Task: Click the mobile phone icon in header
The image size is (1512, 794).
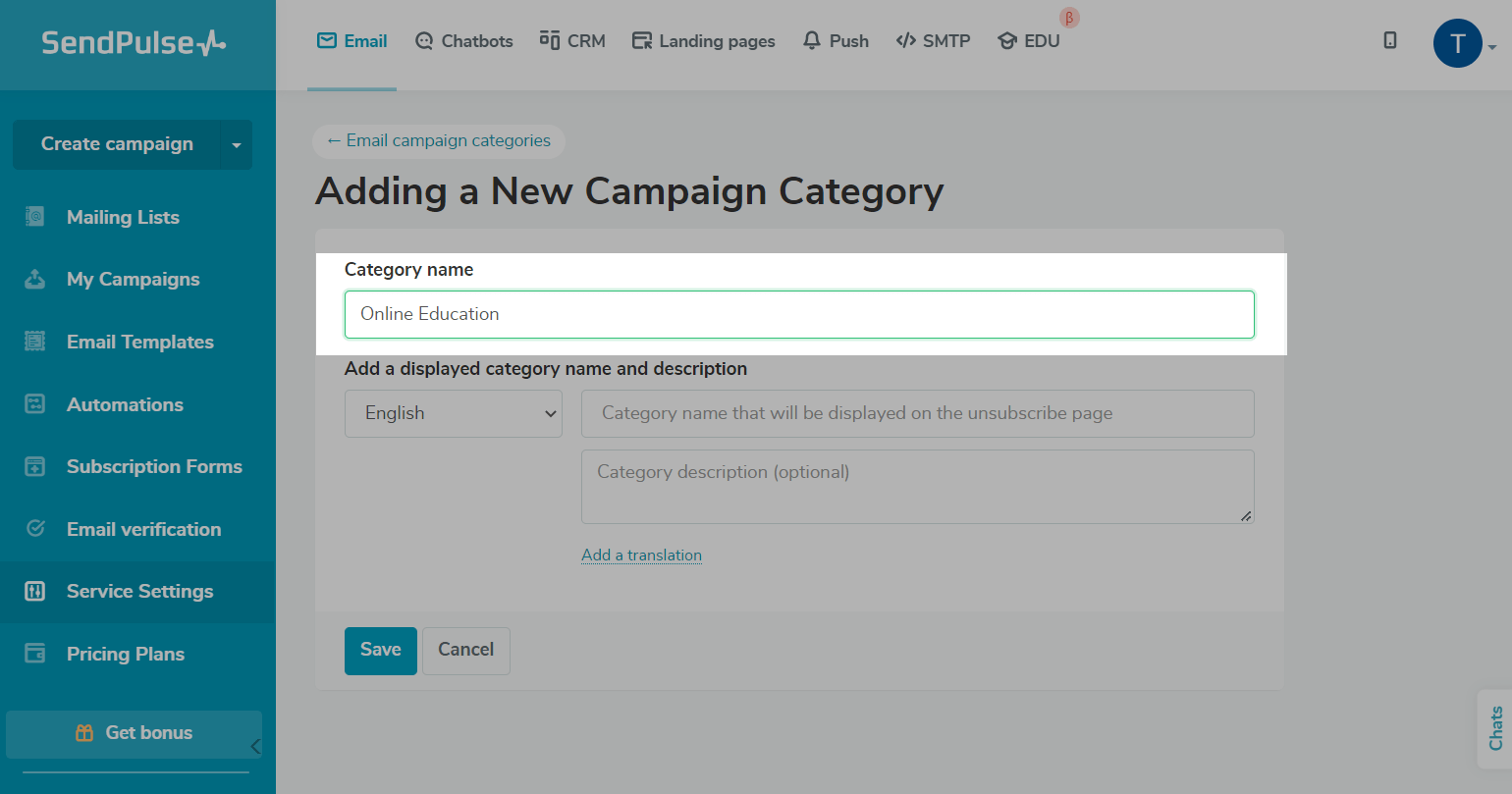Action: click(x=1390, y=40)
